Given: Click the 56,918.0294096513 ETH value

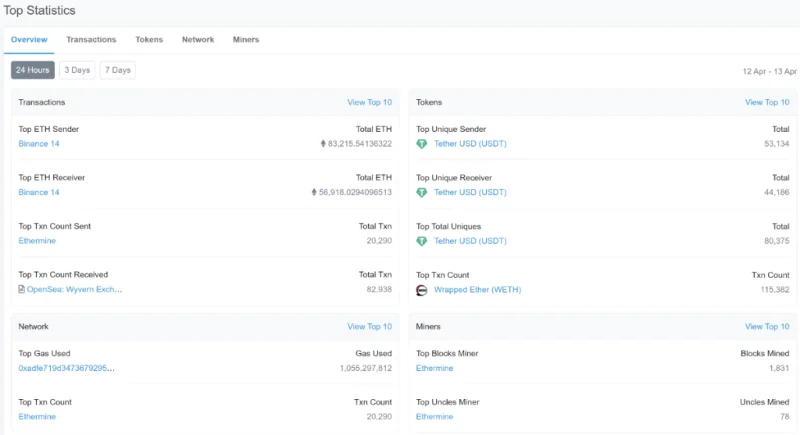Looking at the screenshot, I should pos(355,192).
